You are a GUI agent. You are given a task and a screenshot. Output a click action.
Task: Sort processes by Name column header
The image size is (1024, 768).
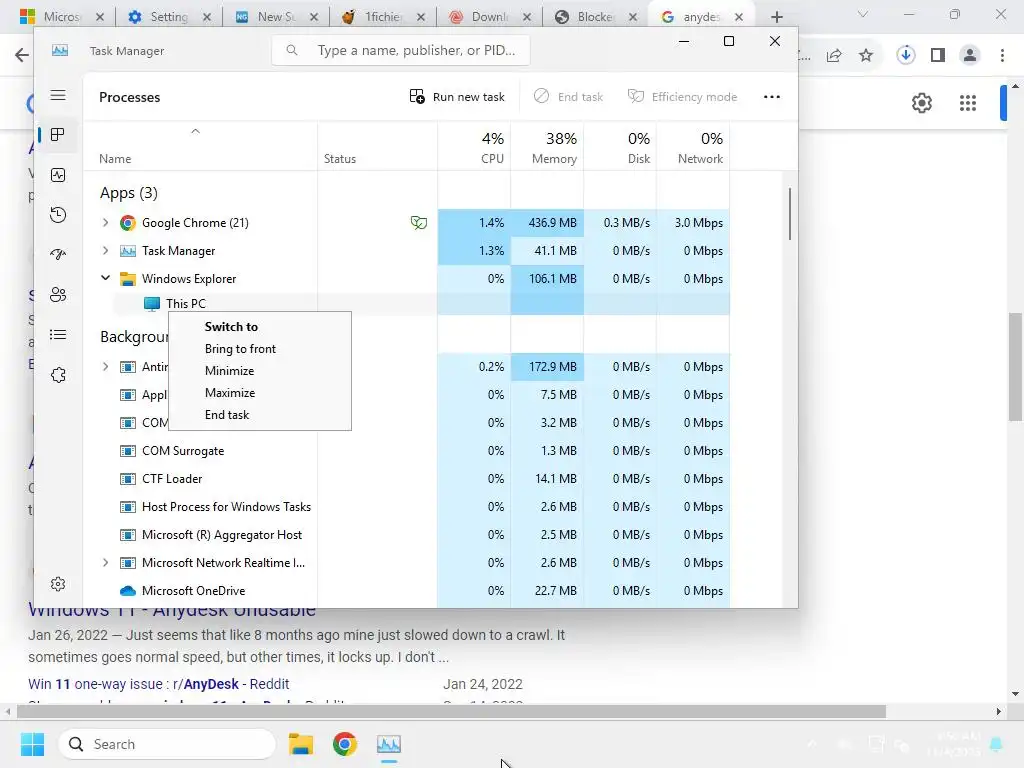pyautogui.click(x=200, y=147)
